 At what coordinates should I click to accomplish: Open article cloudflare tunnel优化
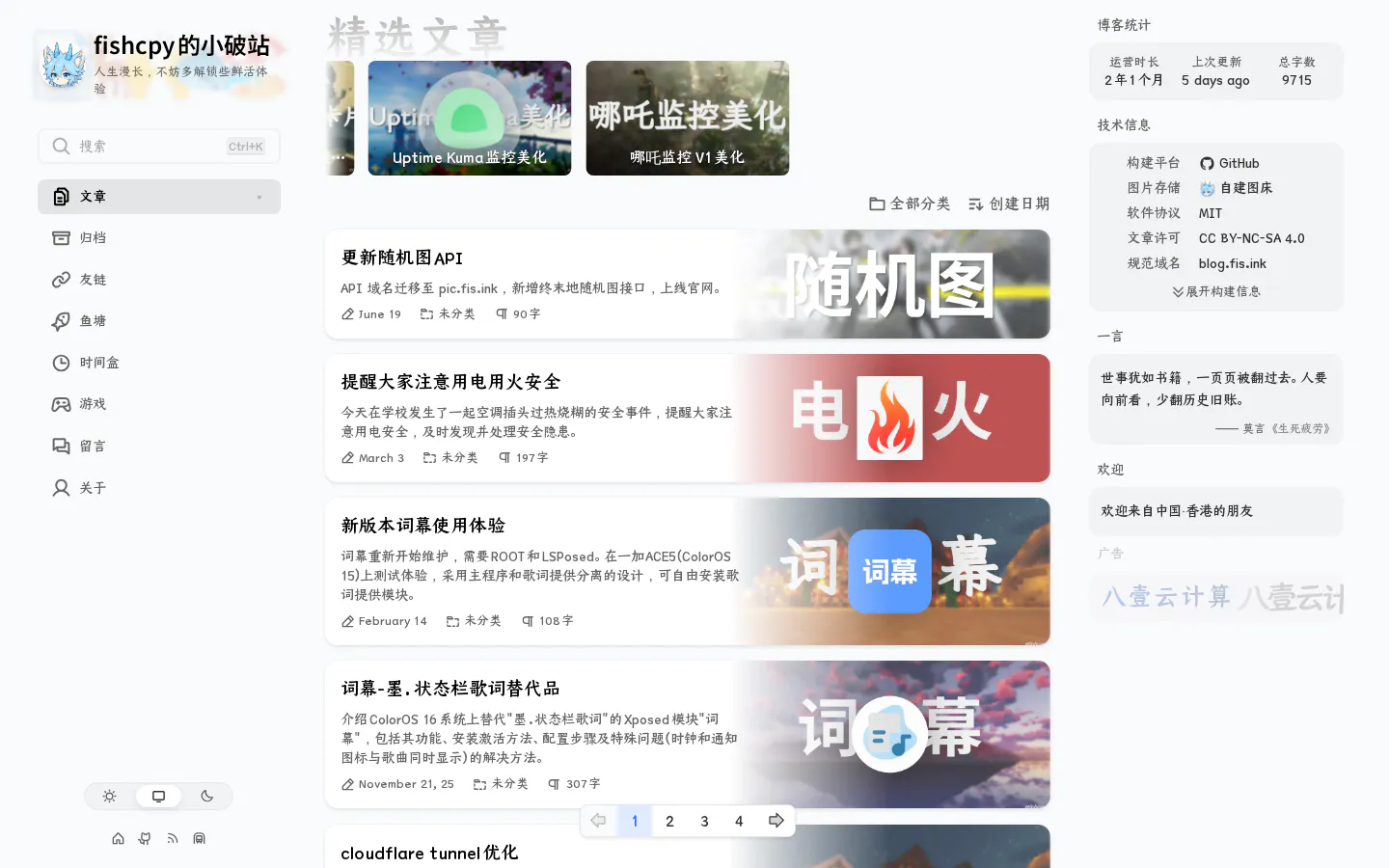(688, 847)
